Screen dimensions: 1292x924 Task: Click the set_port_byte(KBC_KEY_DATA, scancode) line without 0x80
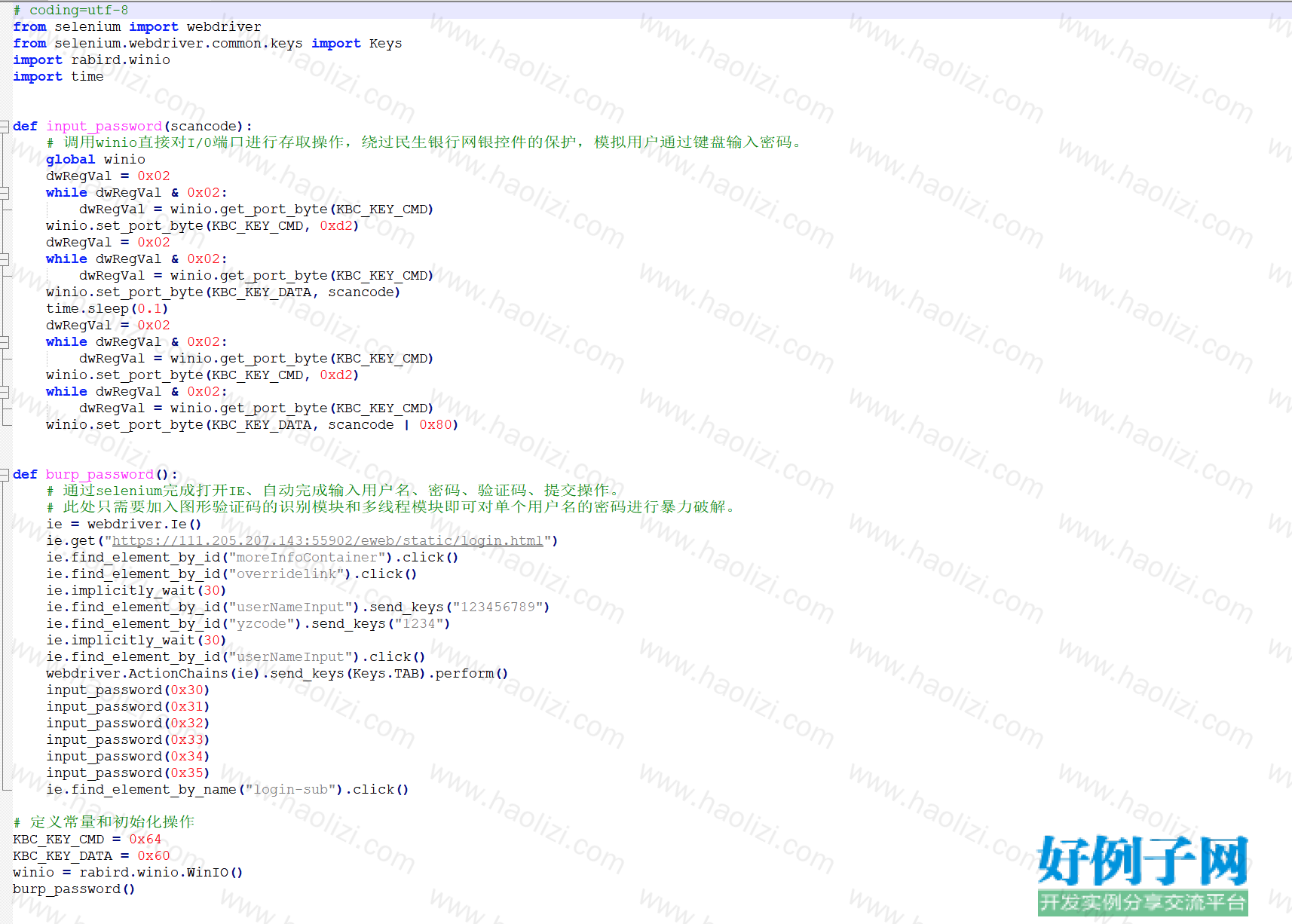coord(223,292)
